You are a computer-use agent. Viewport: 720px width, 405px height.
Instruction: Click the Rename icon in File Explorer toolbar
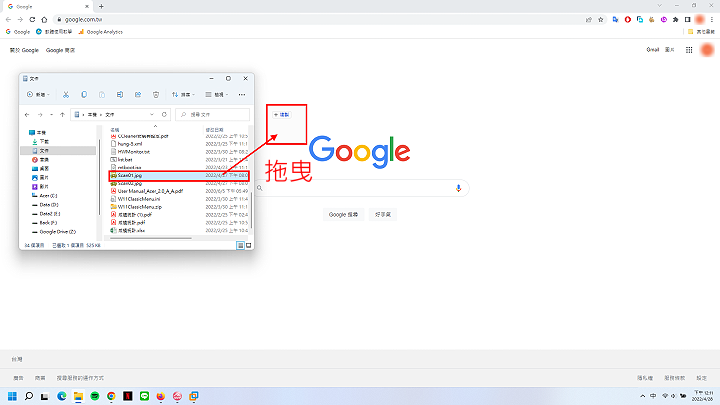120,95
